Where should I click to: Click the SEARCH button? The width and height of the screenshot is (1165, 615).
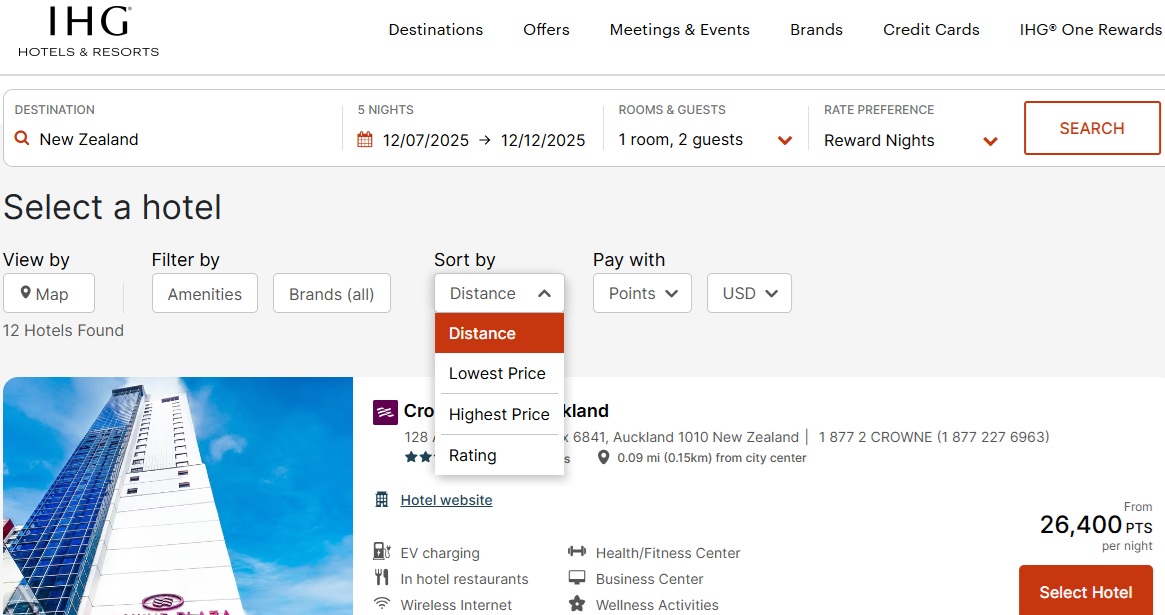(x=1092, y=128)
